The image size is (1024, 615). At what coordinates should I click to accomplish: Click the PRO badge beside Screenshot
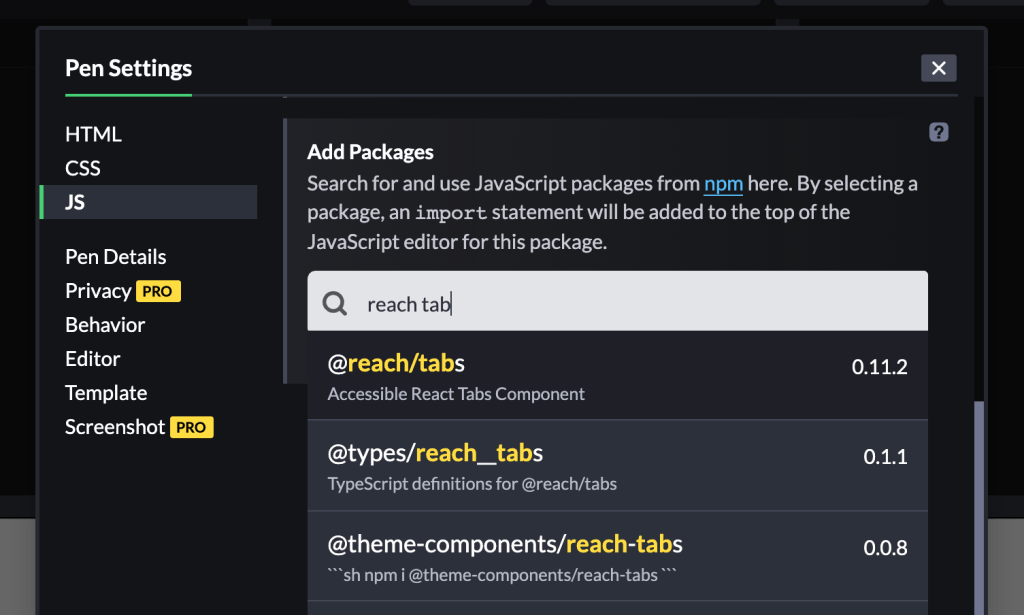pyautogui.click(x=191, y=427)
